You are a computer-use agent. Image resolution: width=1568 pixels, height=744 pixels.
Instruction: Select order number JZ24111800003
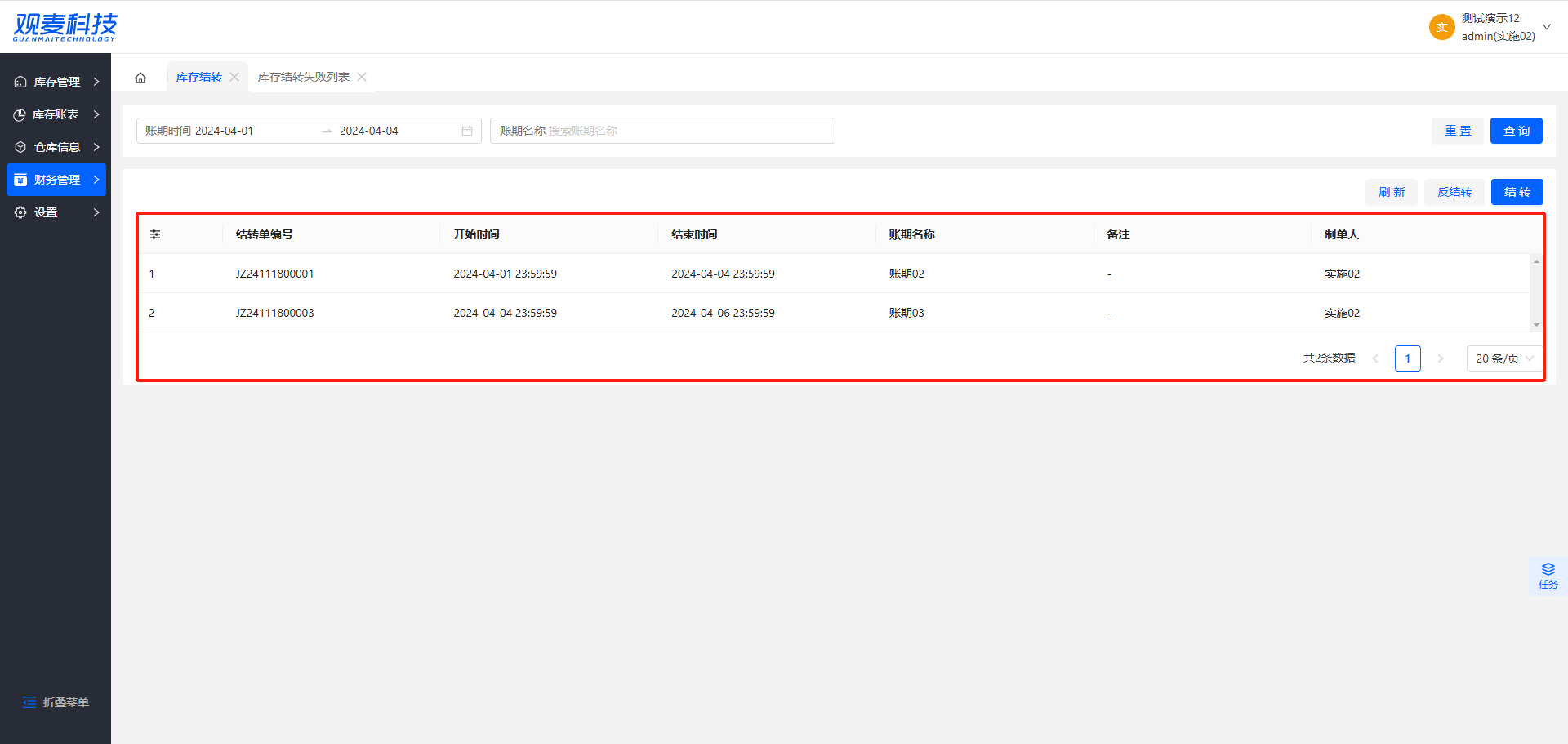tap(275, 313)
